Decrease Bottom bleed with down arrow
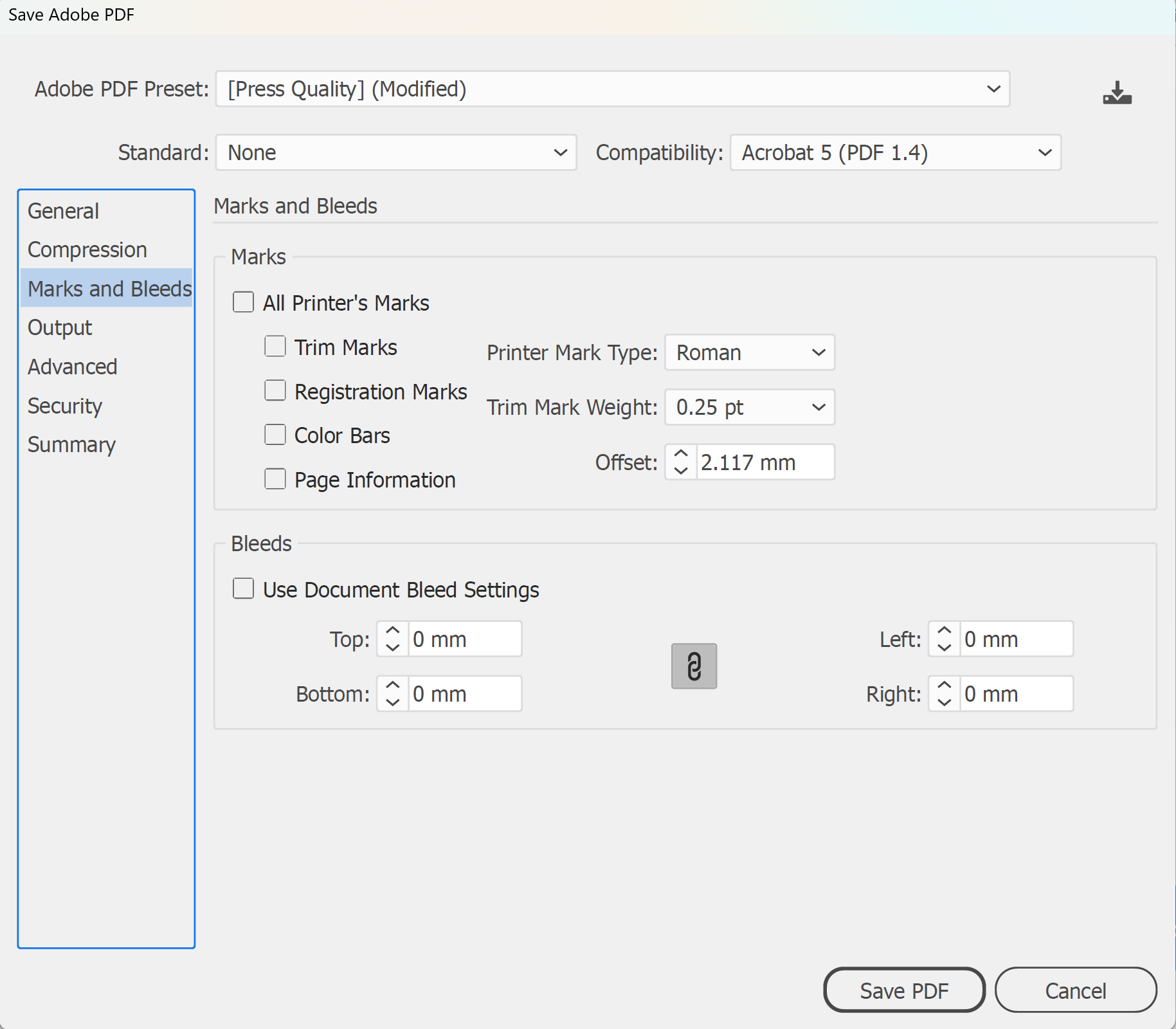The image size is (1176, 1029). coord(393,702)
